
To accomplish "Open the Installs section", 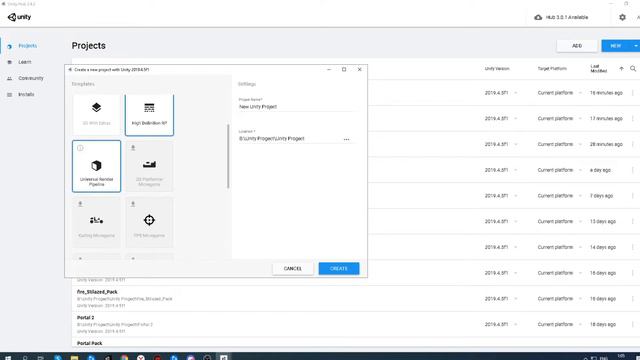I will 26,94.
